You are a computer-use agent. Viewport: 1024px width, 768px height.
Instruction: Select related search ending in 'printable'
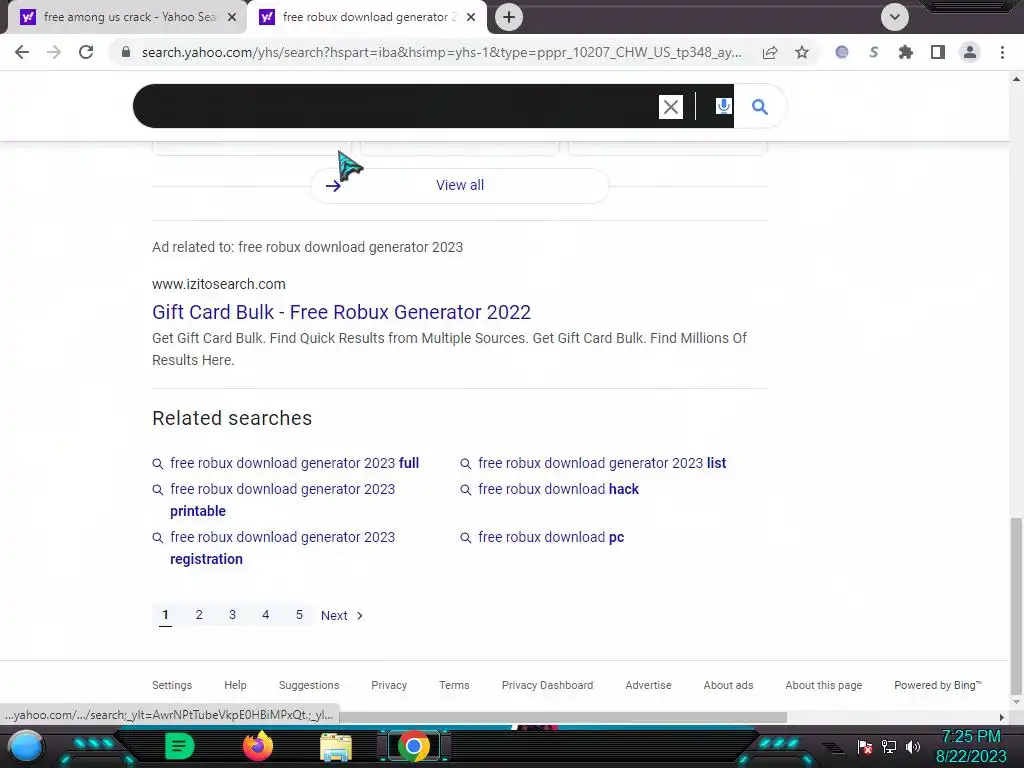tap(282, 500)
